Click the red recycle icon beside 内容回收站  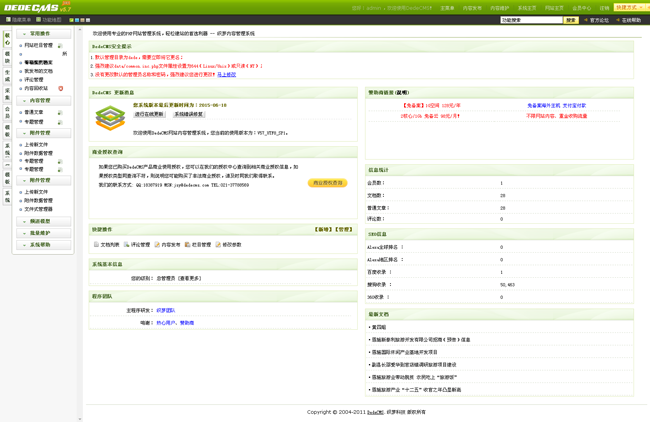61,88
